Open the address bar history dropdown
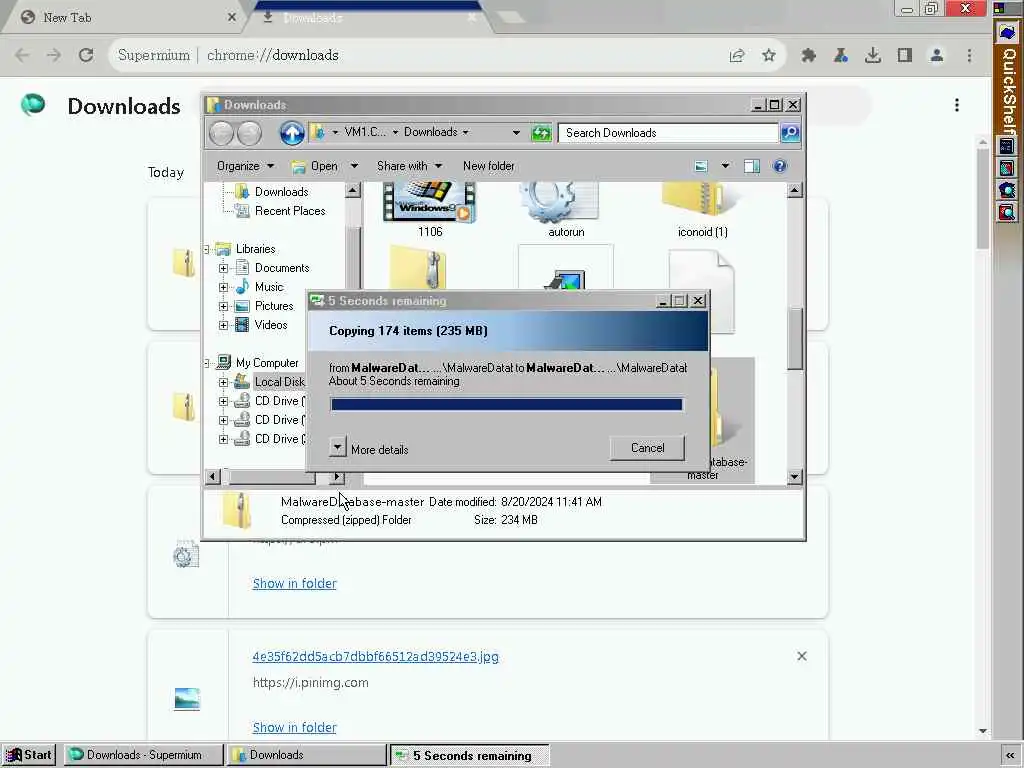 [516, 133]
